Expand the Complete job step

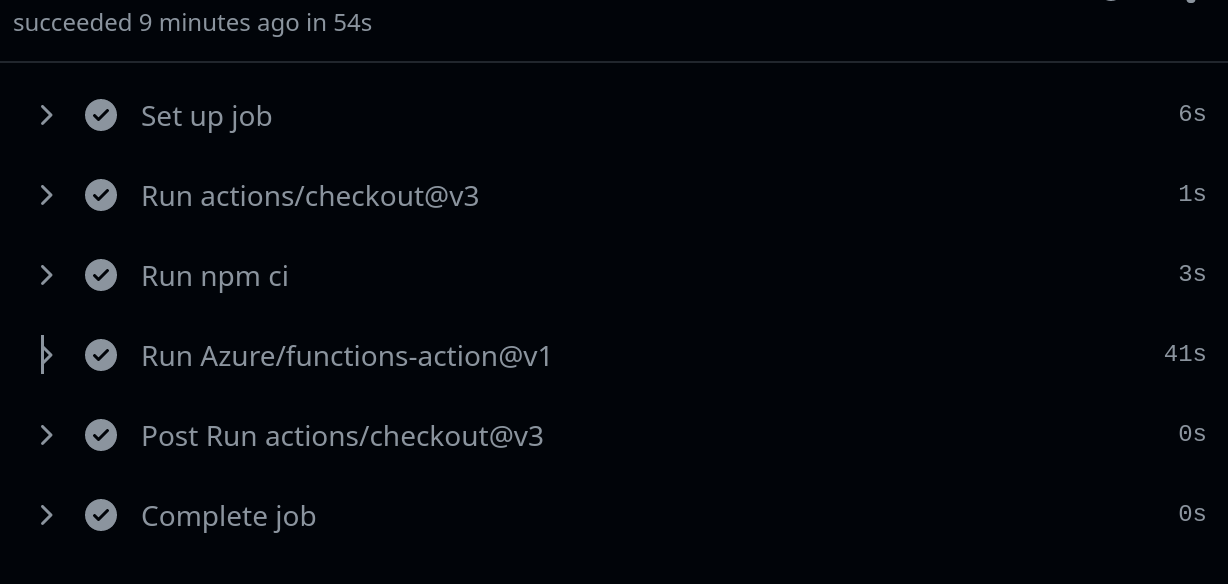pyautogui.click(x=46, y=515)
